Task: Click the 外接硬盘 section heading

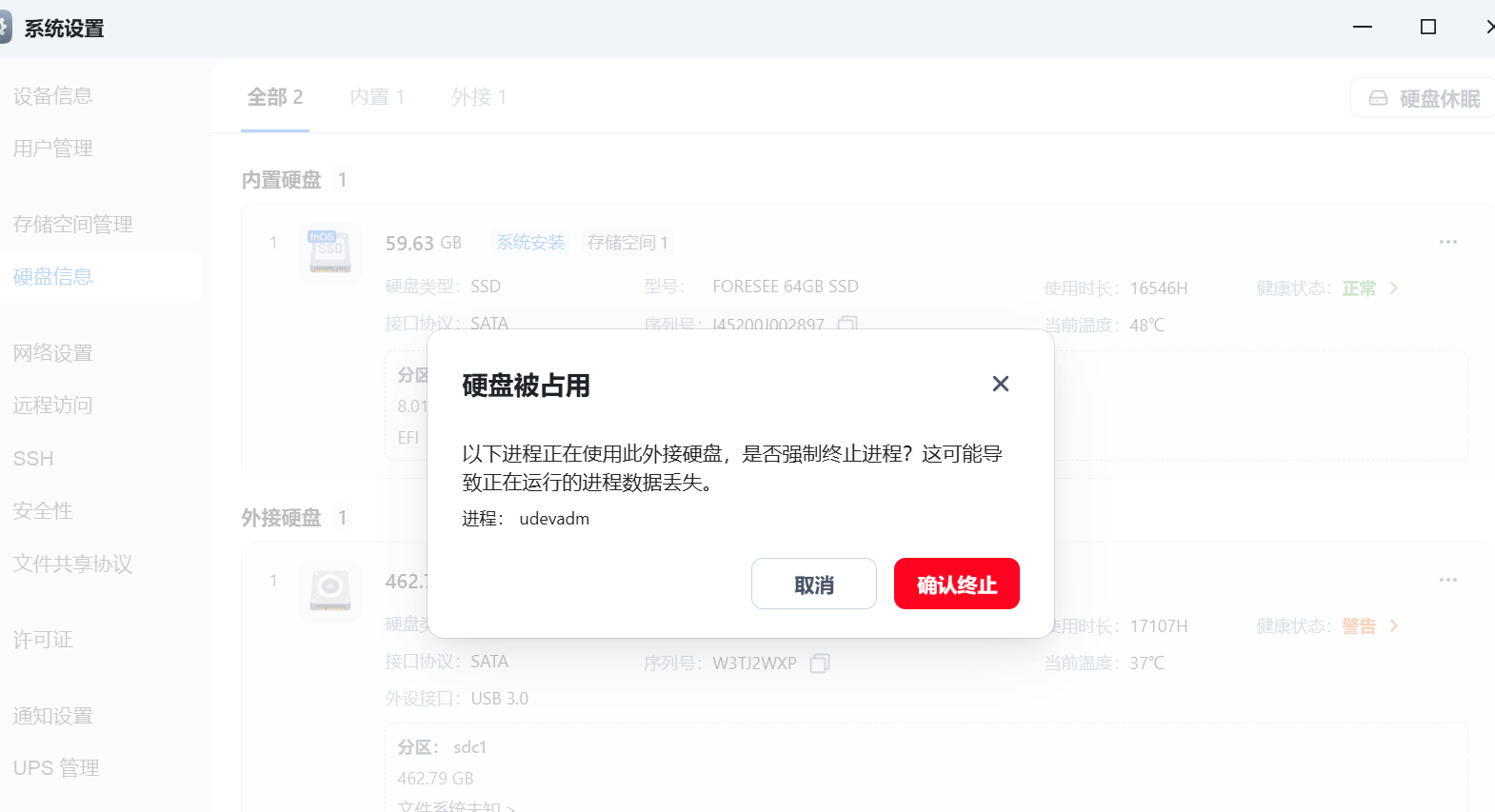Action: 281,517
